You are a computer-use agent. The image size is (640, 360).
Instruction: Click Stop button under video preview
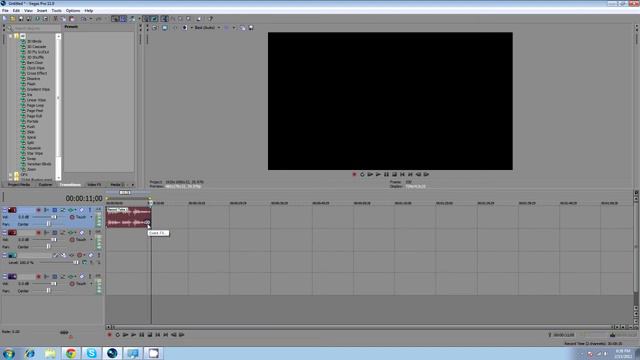(394, 174)
